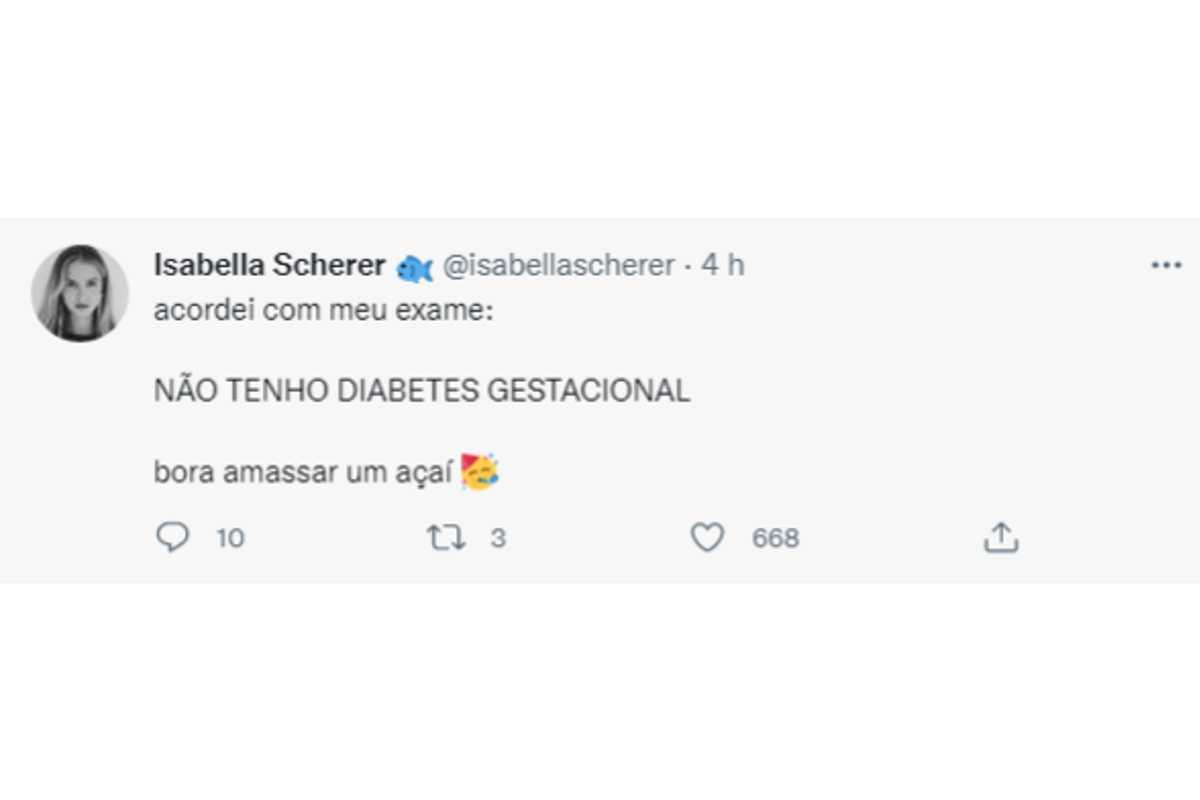Open Isabella Scherer's profile photo
The height and width of the screenshot is (800, 1200).
(80, 292)
